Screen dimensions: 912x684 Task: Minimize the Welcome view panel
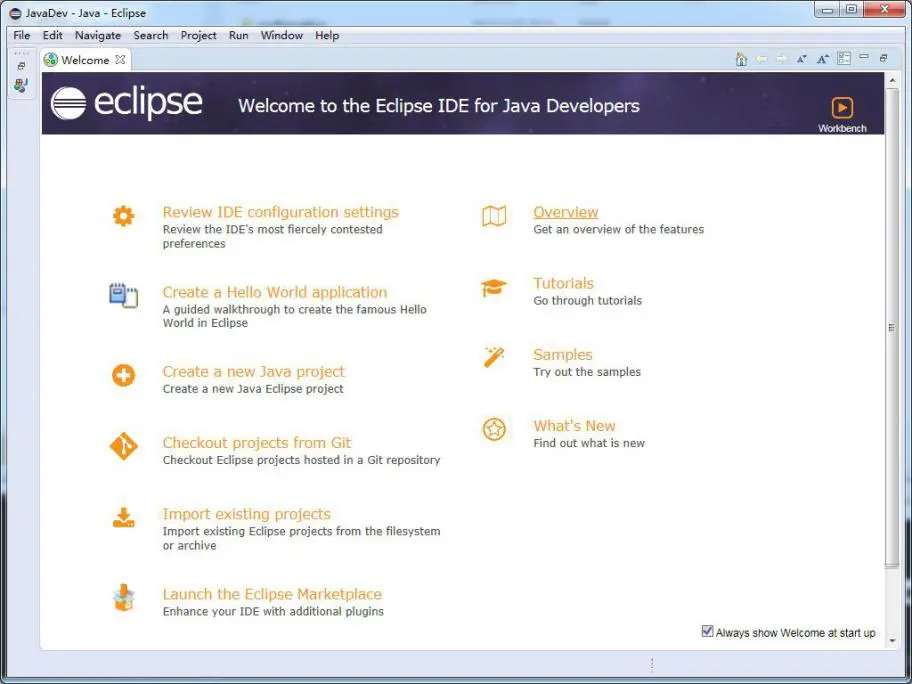[864, 57]
